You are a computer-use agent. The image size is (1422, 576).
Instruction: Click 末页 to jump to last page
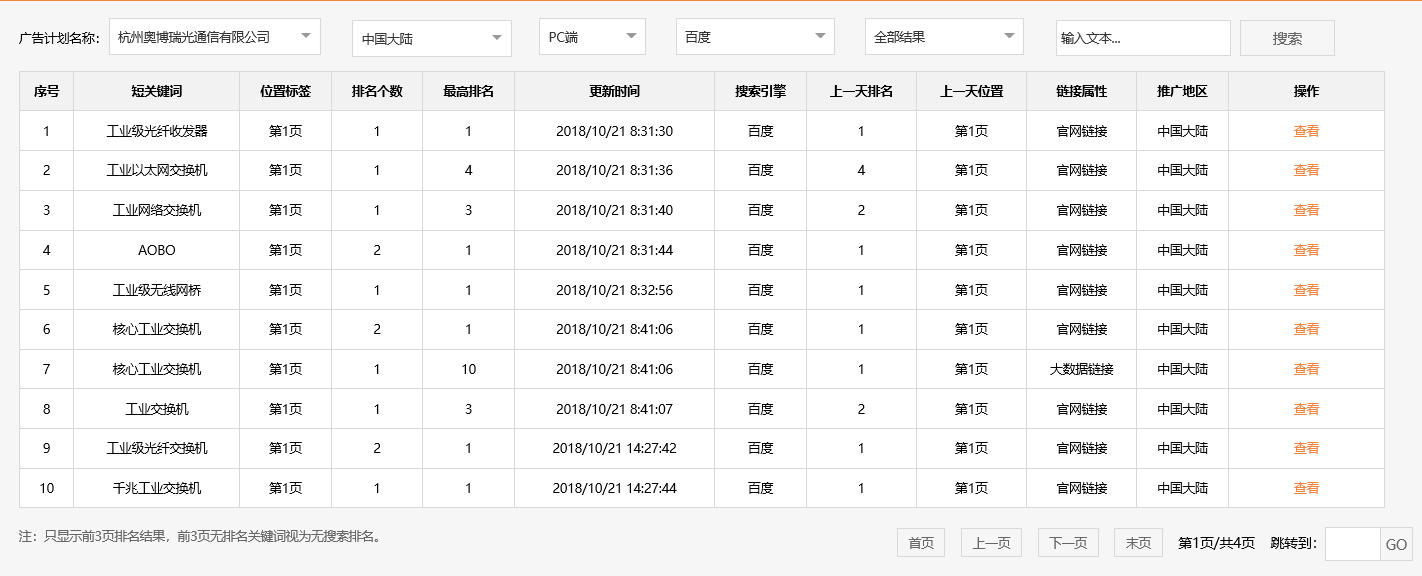[x=1137, y=542]
